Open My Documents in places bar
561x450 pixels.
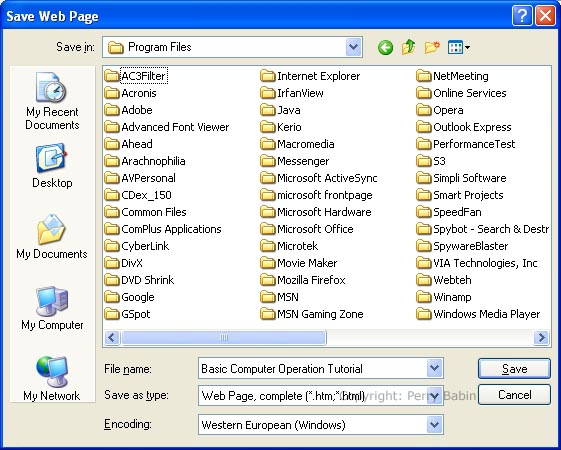coord(52,236)
